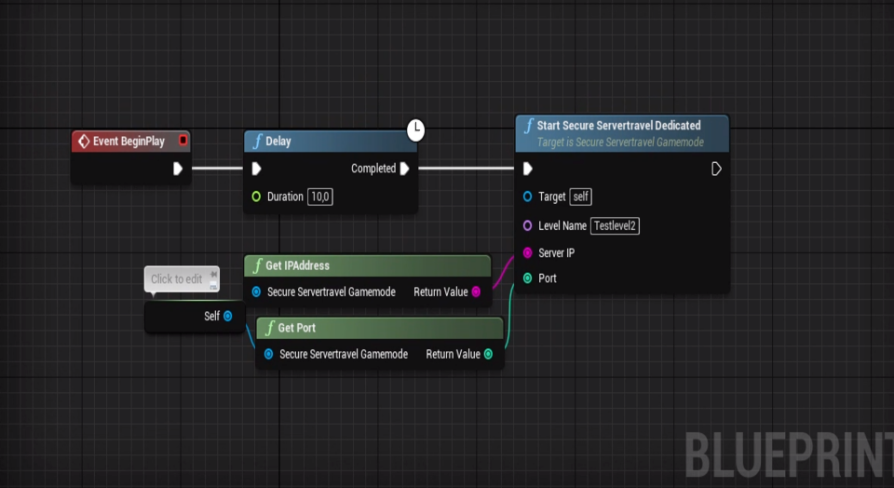The height and width of the screenshot is (488, 894).
Task: Click the Delay Completed exec pin
Action: [404, 168]
